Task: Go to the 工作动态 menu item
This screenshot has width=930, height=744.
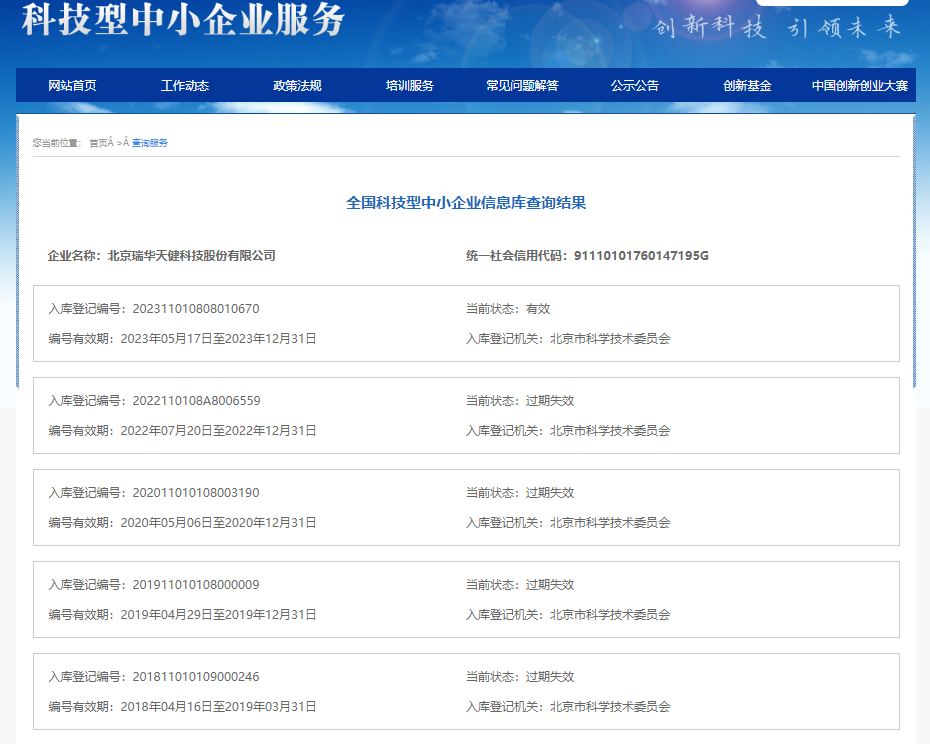Action: pos(185,85)
